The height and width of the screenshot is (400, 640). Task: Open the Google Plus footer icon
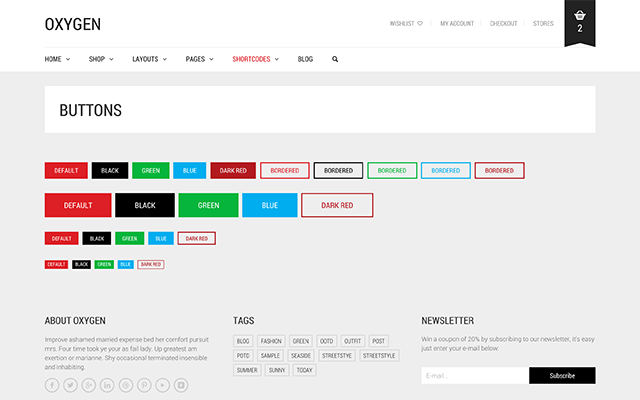coord(89,385)
